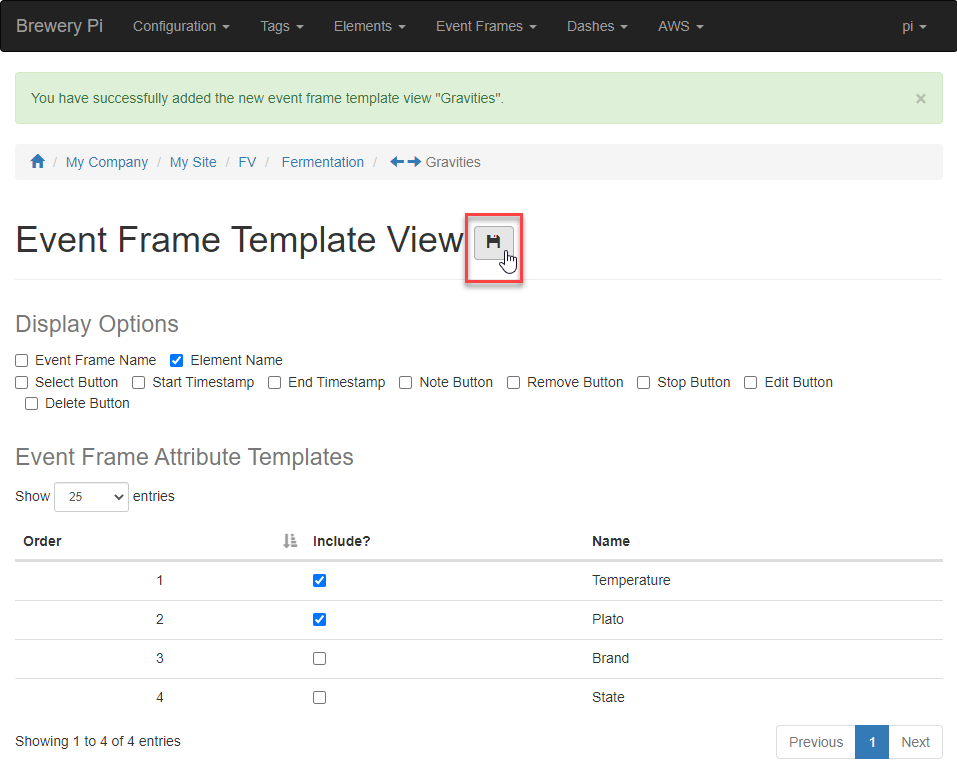This screenshot has height=765, width=957.
Task: Open the Show entries count dropdown
Action: 92,497
